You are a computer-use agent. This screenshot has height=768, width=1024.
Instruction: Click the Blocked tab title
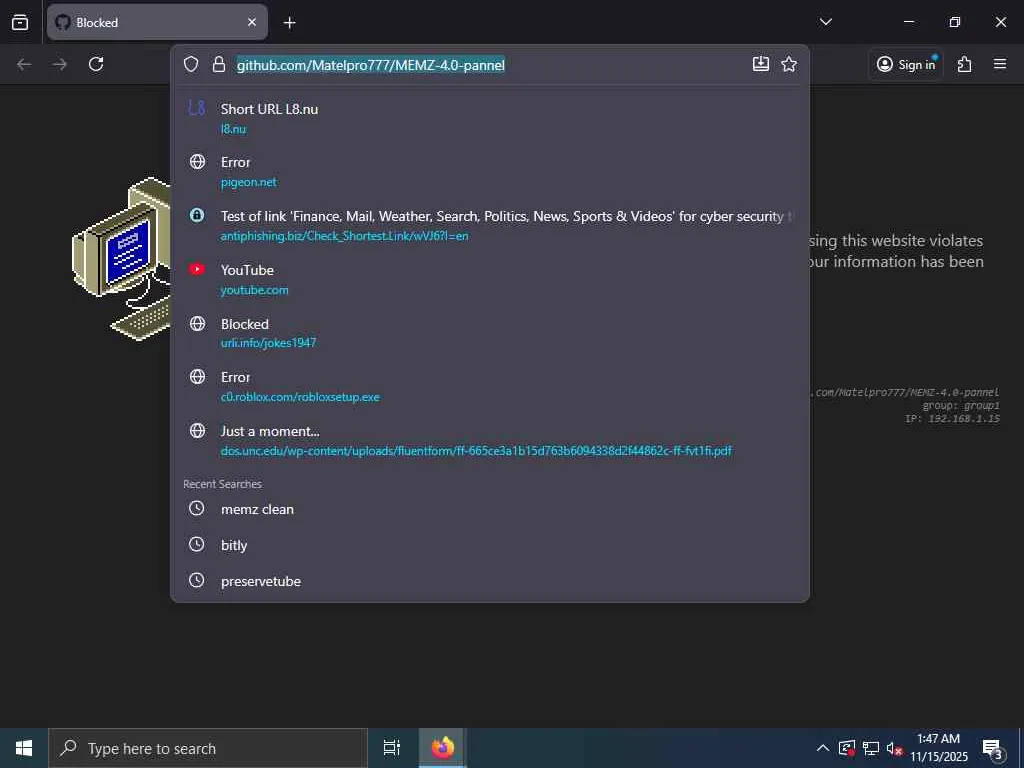pos(97,22)
